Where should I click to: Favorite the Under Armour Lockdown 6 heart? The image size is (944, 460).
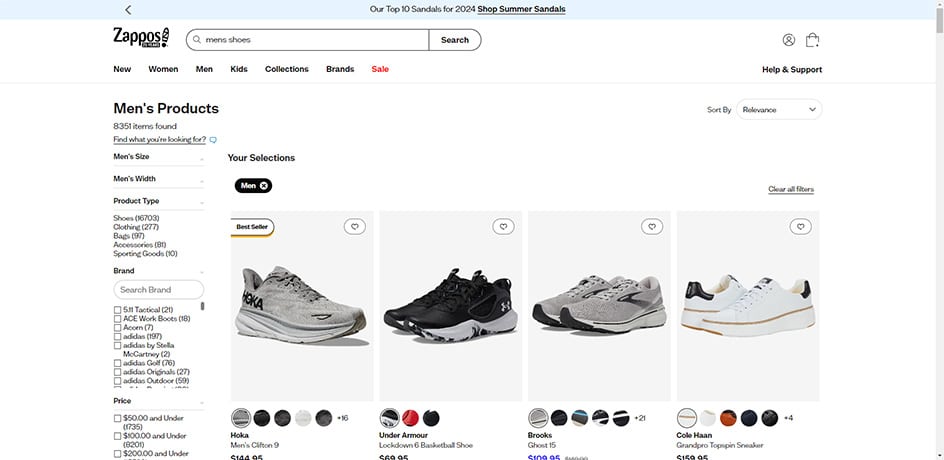click(x=503, y=226)
